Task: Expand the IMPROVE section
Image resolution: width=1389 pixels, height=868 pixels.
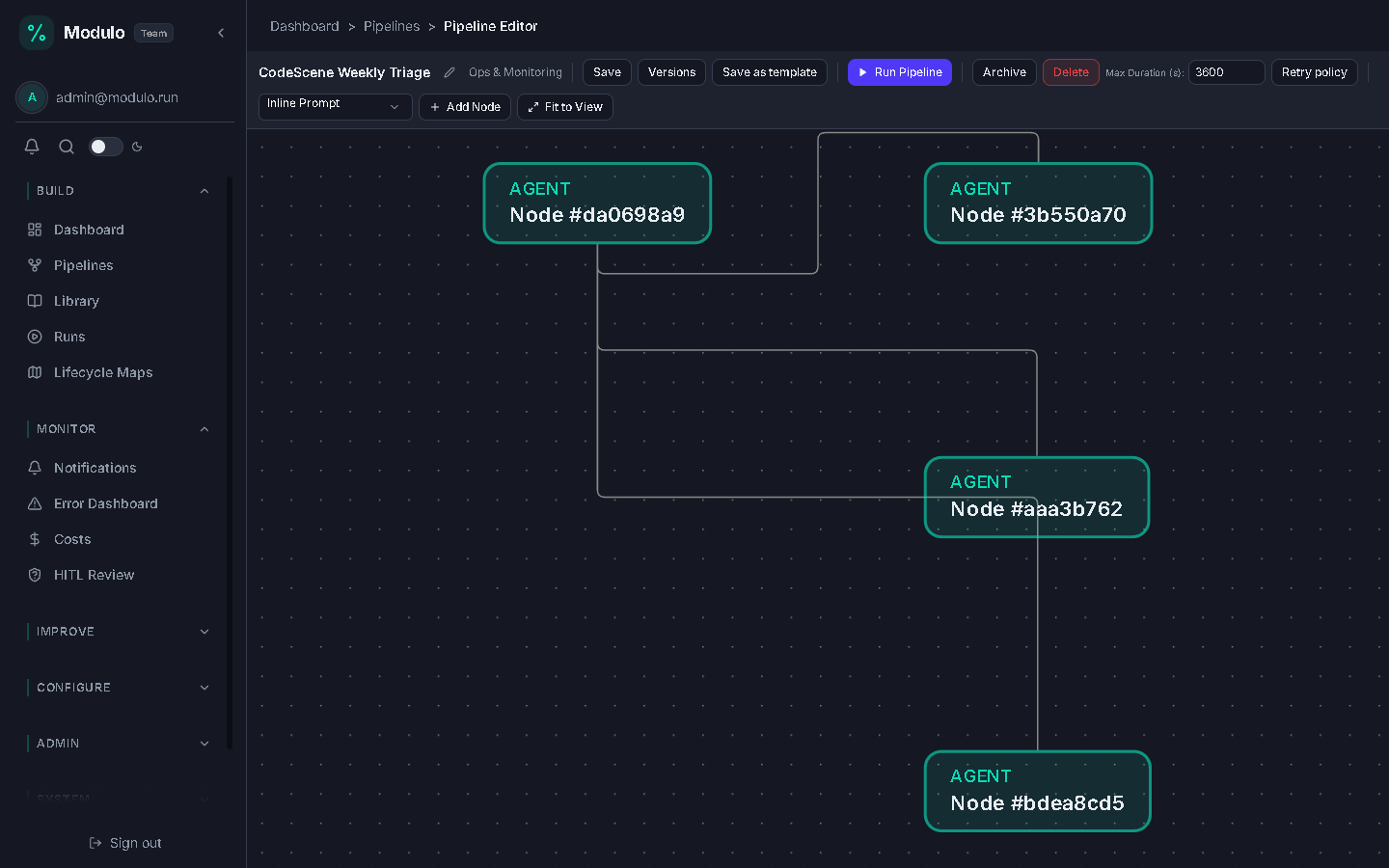Action: tap(204, 632)
